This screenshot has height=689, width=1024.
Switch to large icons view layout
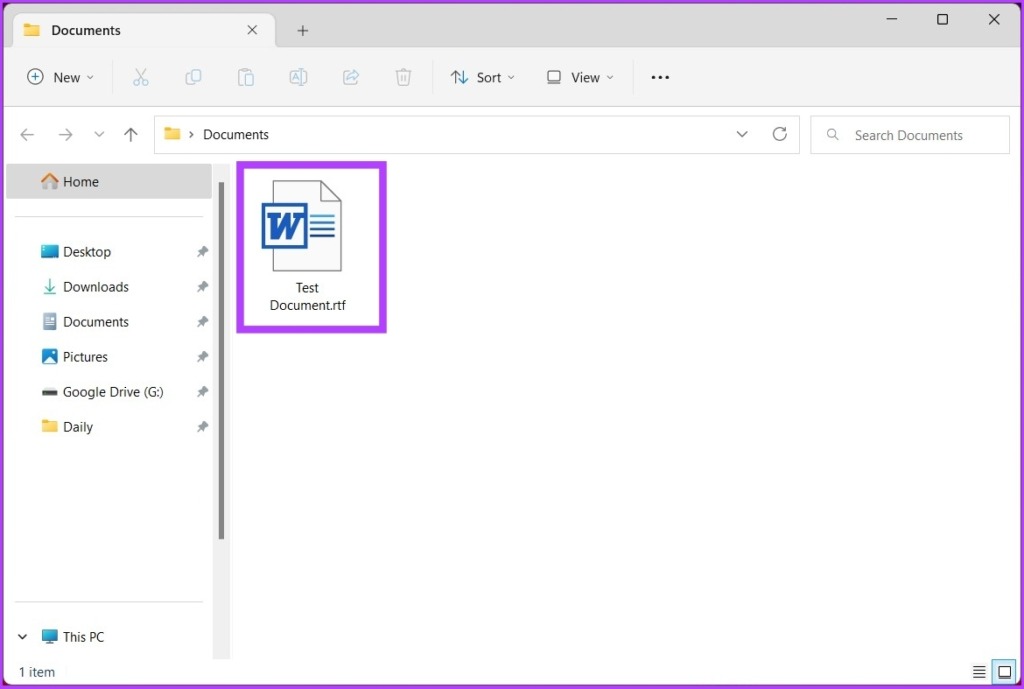point(1002,671)
